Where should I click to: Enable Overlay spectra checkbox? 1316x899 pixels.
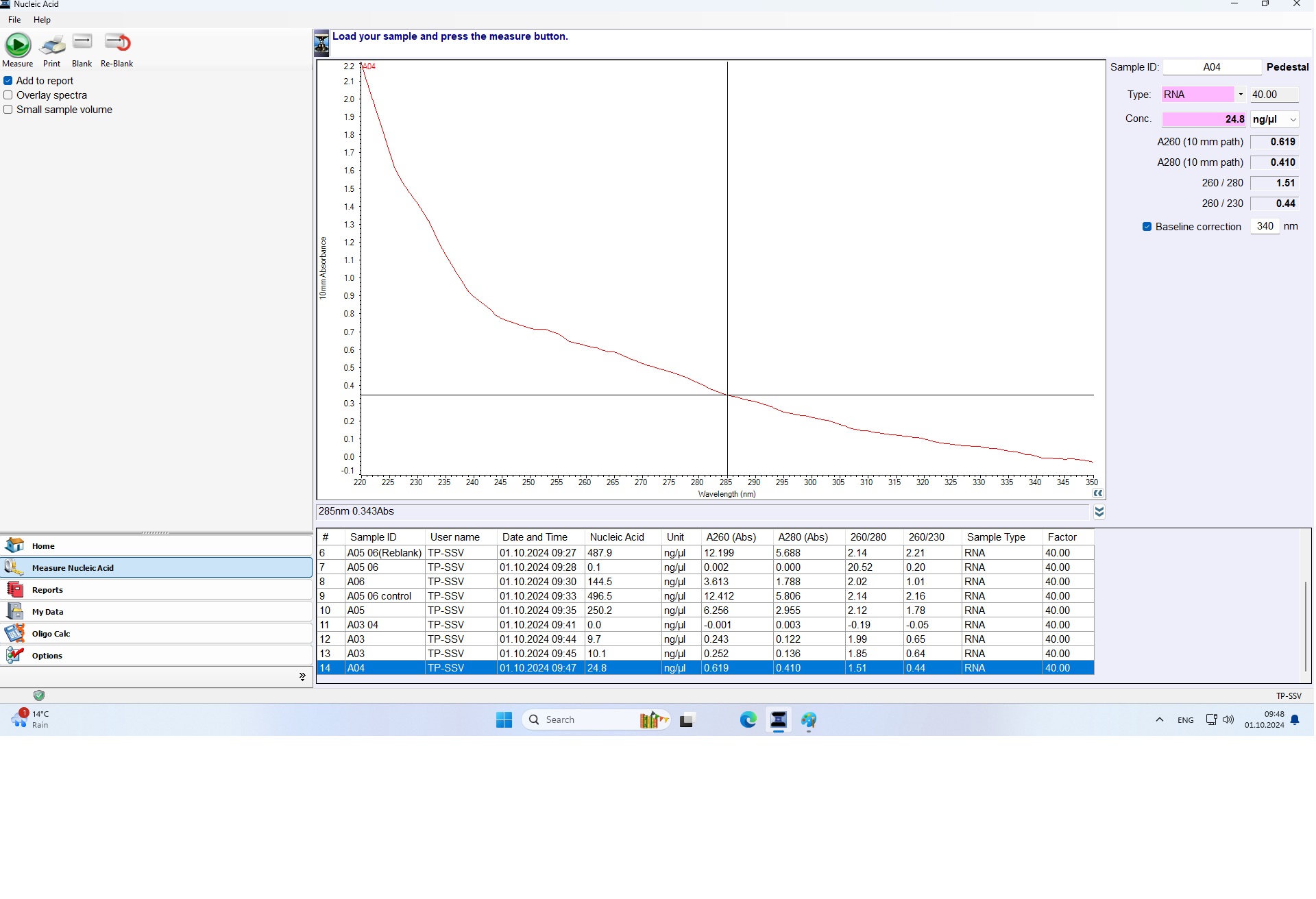pos(8,95)
